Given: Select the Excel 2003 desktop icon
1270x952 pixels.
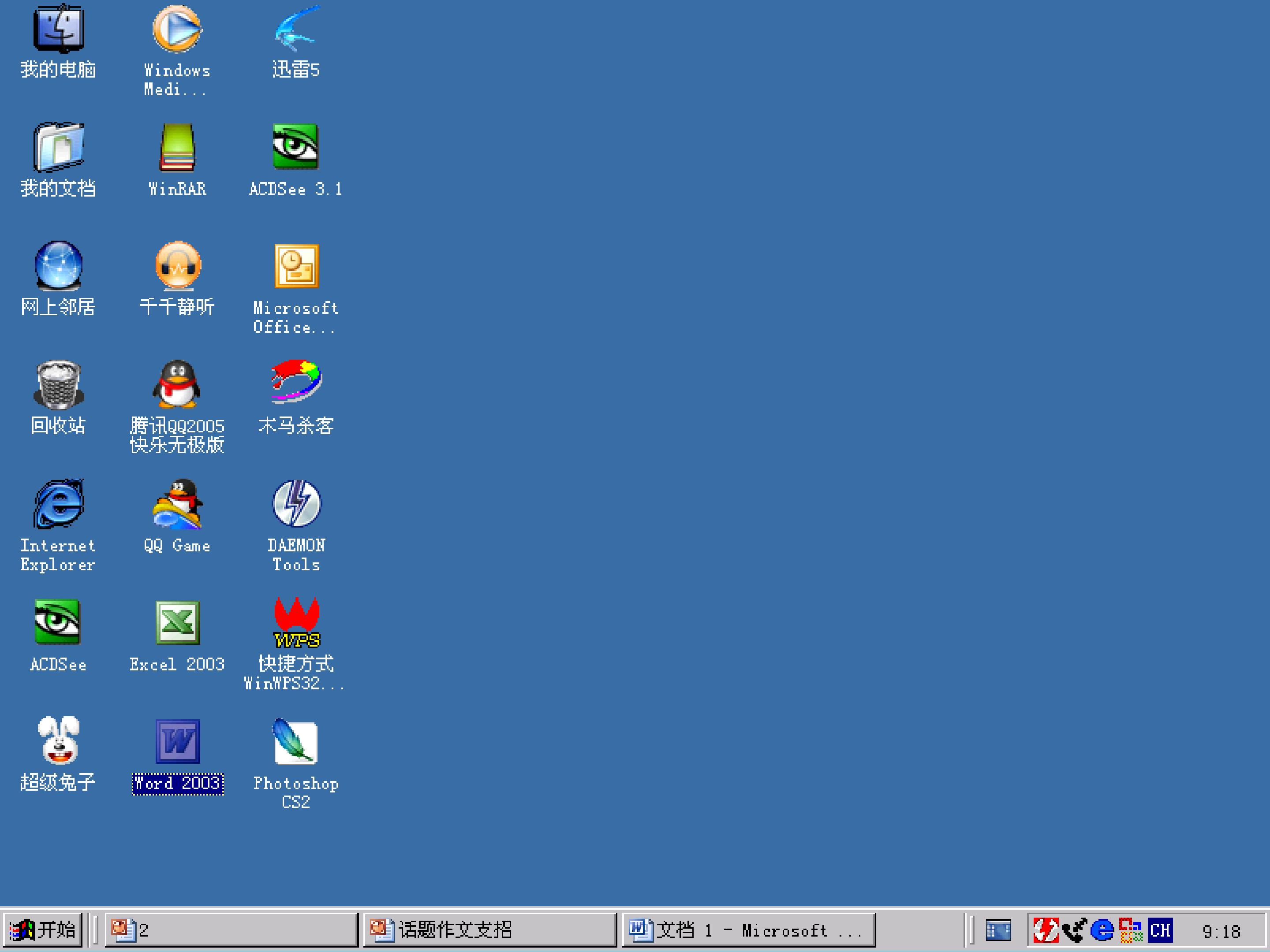Looking at the screenshot, I should [177, 623].
